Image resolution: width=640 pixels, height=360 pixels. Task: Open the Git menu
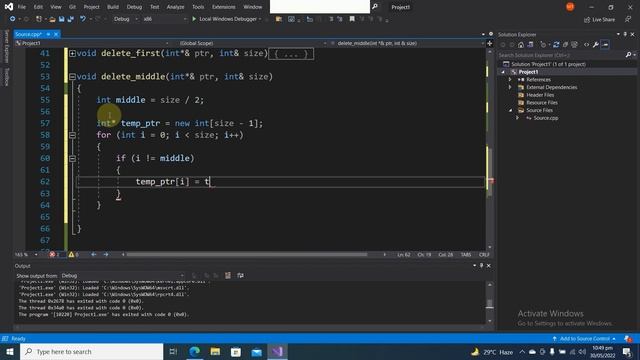[x=72, y=7]
